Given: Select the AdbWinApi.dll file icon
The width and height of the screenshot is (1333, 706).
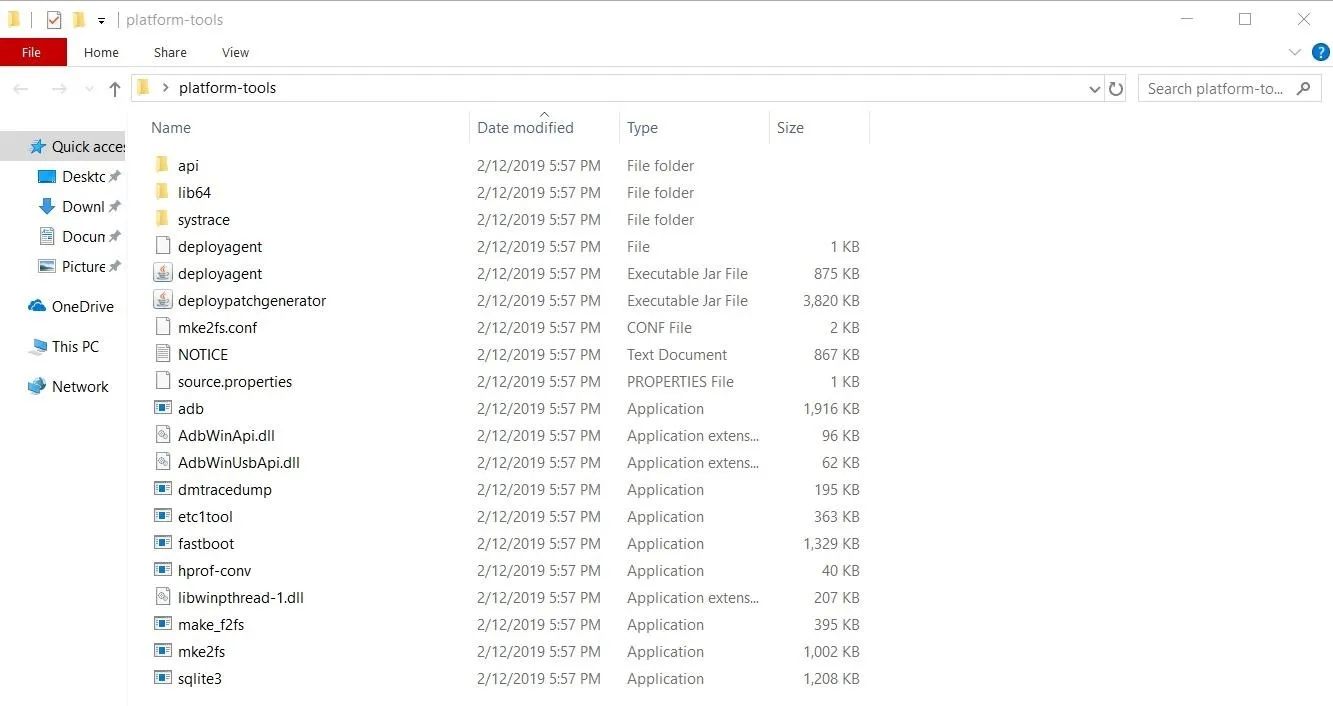Looking at the screenshot, I should click(163, 435).
